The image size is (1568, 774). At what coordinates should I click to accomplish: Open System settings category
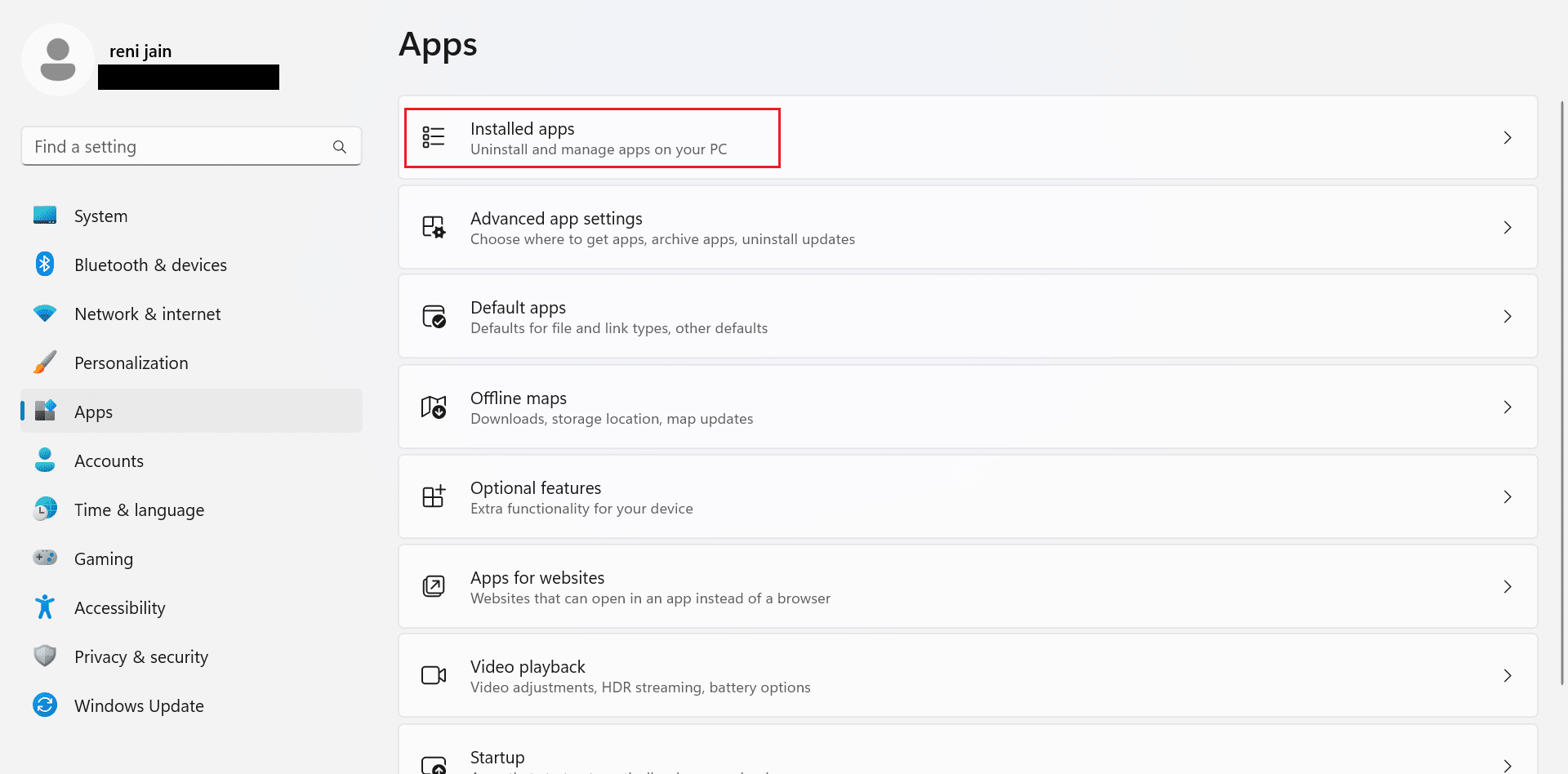click(192, 216)
